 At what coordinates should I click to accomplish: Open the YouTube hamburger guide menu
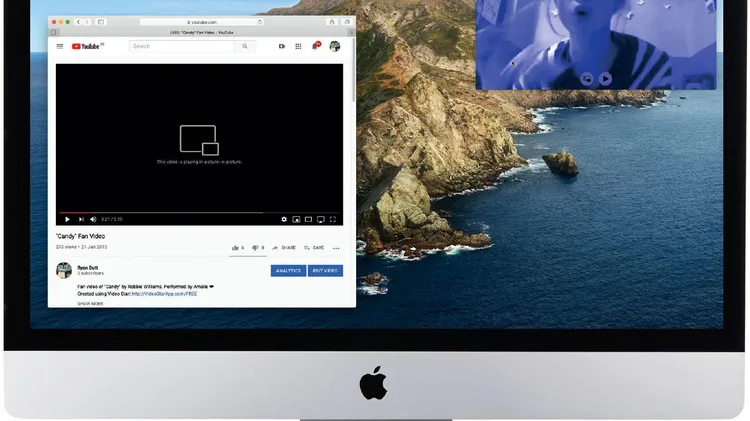tap(60, 46)
